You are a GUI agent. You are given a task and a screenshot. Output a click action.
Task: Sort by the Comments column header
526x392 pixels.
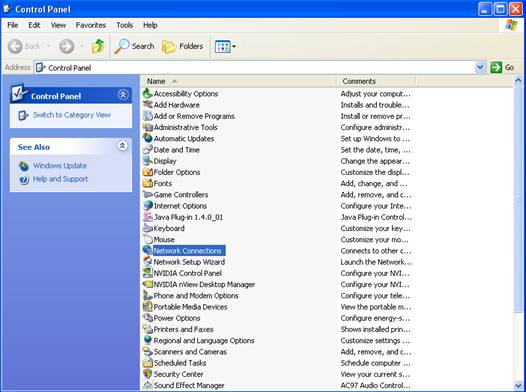376,81
